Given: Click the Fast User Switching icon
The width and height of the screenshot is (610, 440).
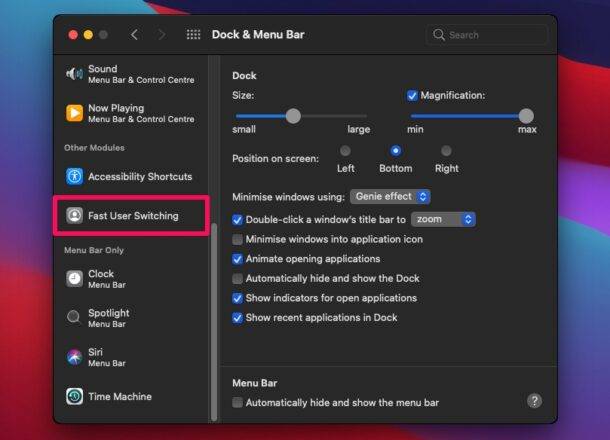Looking at the screenshot, I should coord(74,216).
